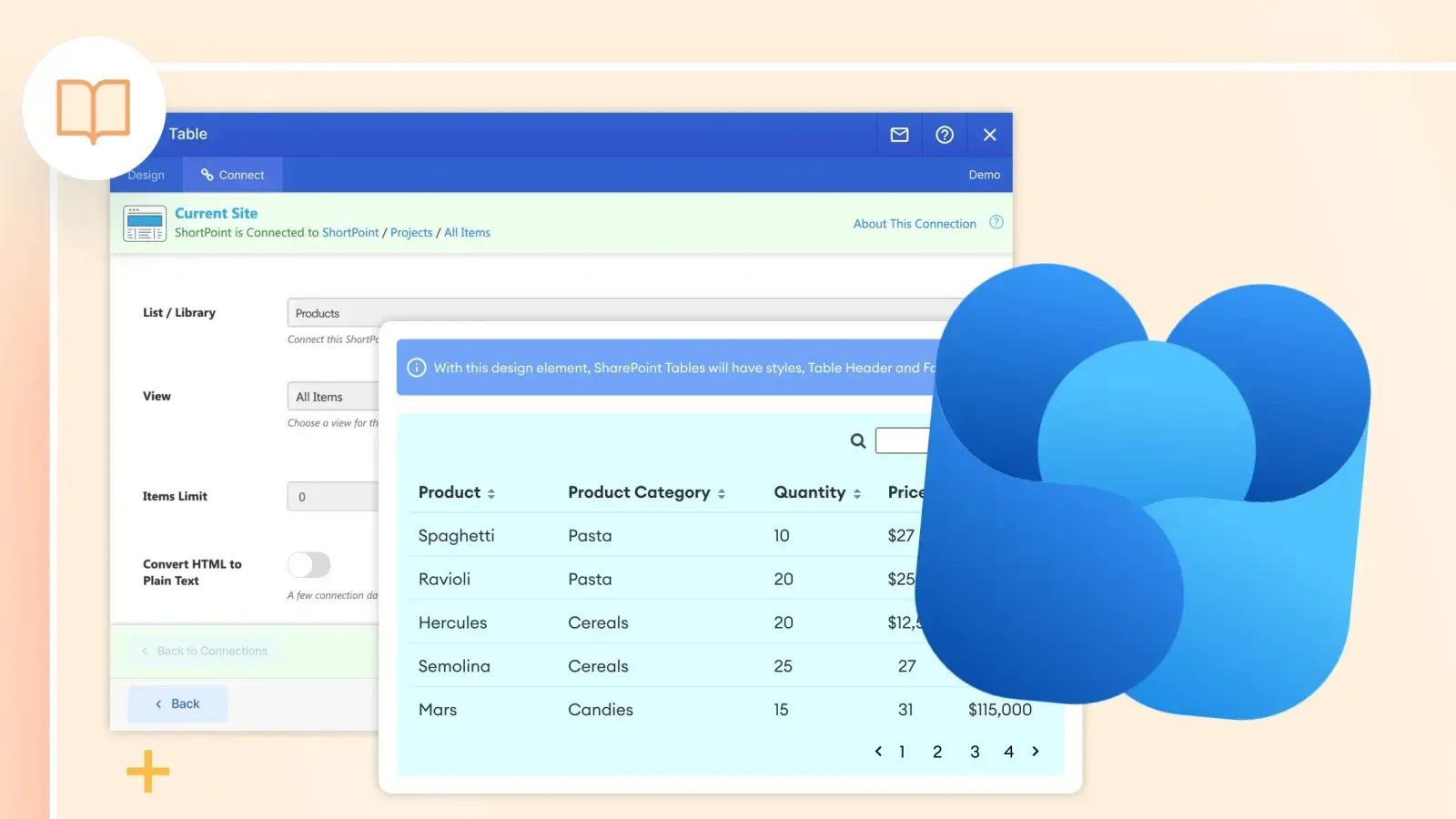Switch to the Design tab
The width and height of the screenshot is (1456, 819).
[x=147, y=175]
